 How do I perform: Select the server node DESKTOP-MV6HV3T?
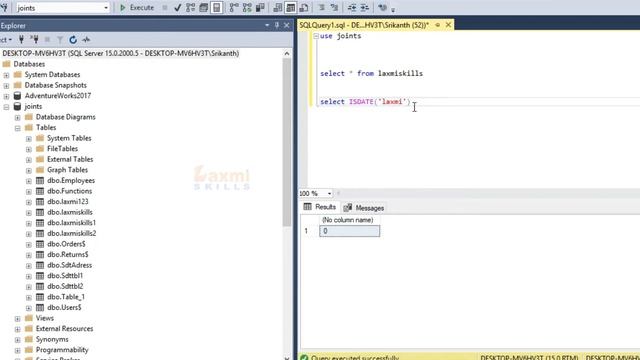(x=120, y=53)
